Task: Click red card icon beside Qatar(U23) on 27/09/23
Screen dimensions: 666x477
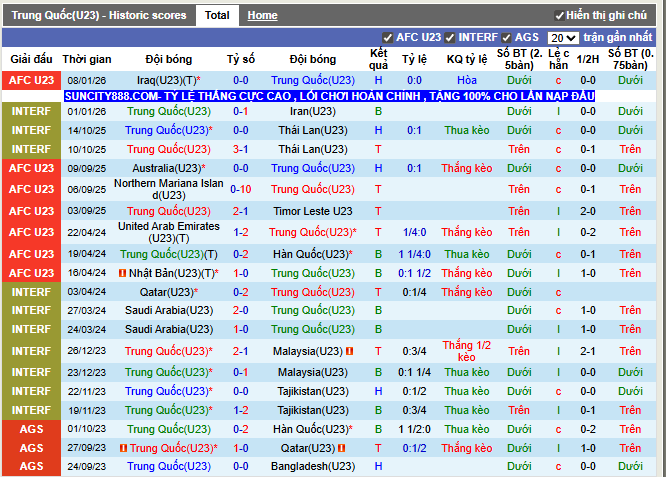Action: tap(341, 448)
